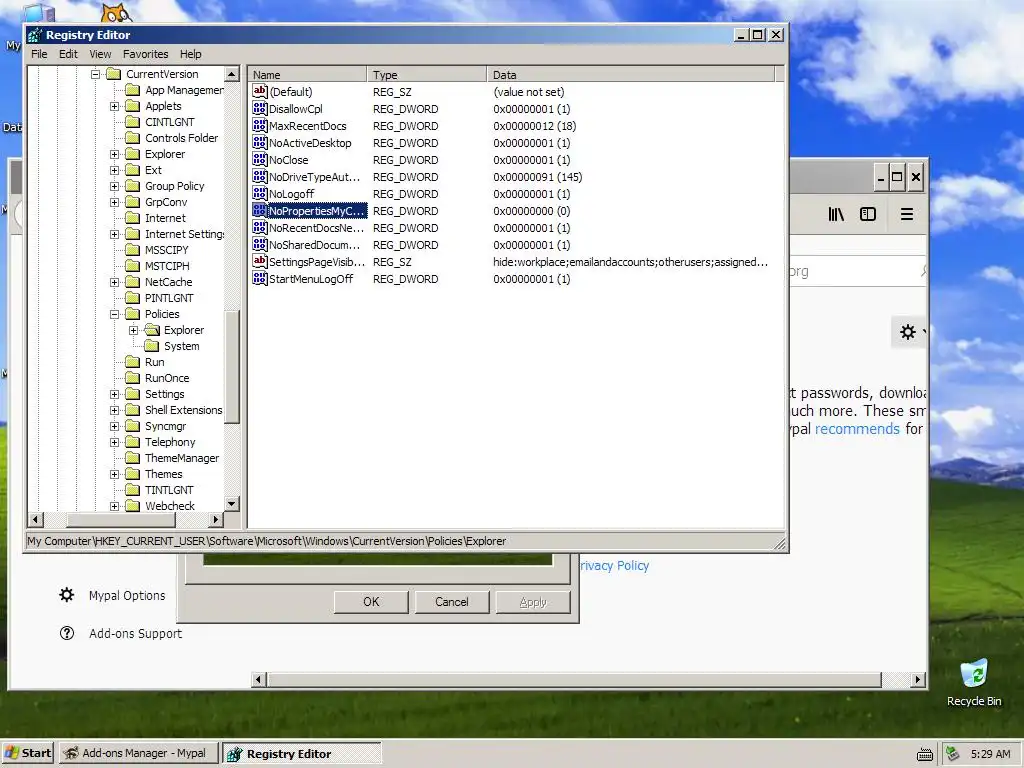This screenshot has height=768, width=1024.
Task: Click the tray icon next to clock
Action: (x=953, y=754)
